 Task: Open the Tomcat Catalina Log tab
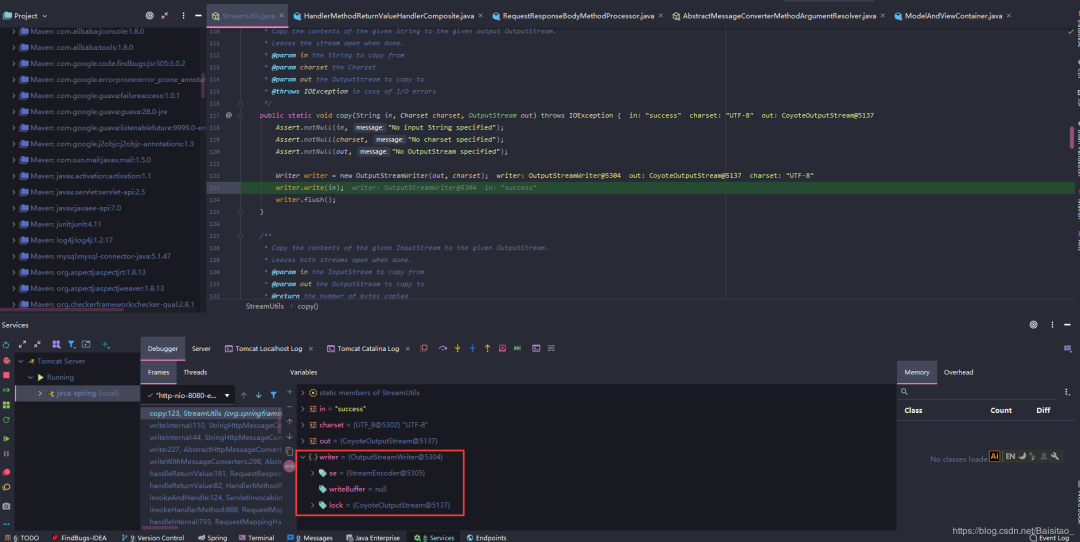point(368,348)
